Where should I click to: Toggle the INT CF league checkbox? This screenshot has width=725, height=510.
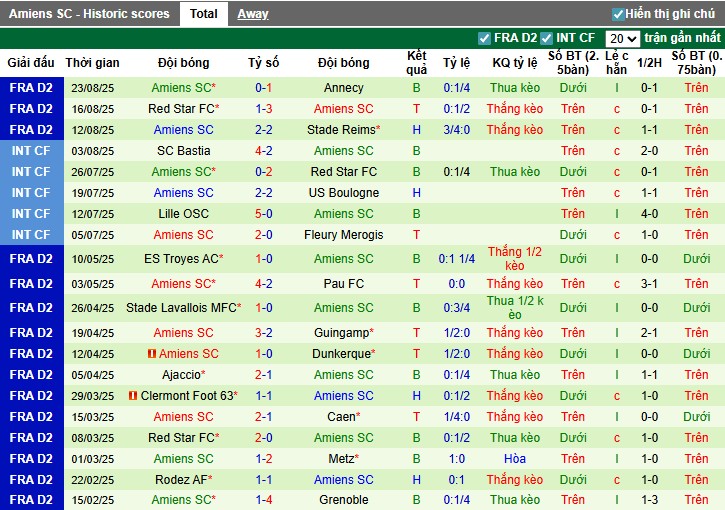(x=547, y=38)
